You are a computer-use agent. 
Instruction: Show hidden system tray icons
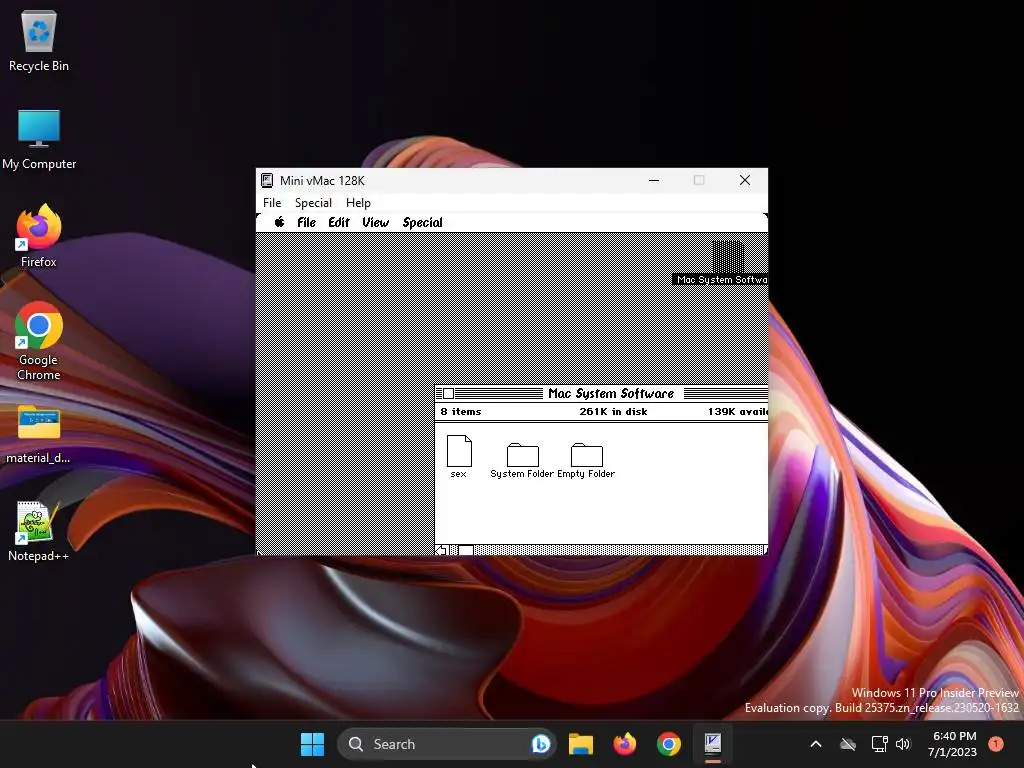pos(816,744)
